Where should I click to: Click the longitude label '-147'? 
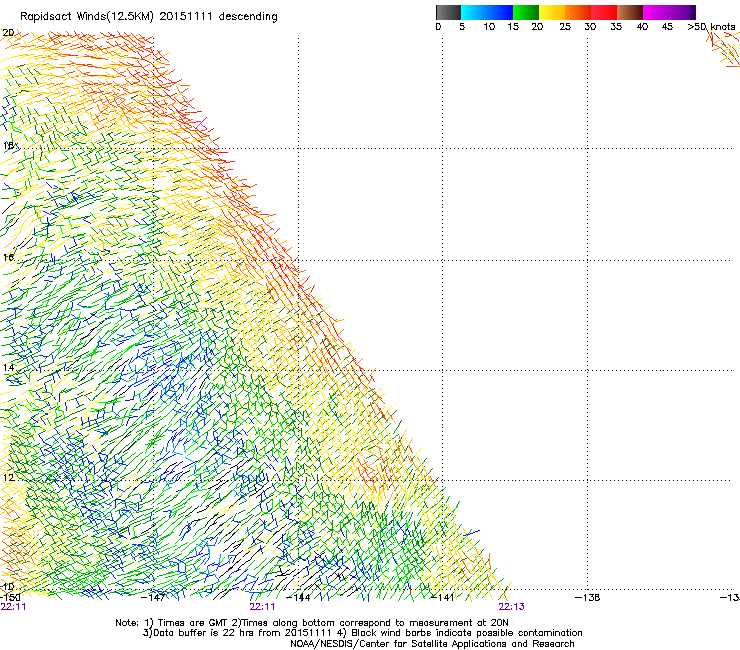point(153,598)
